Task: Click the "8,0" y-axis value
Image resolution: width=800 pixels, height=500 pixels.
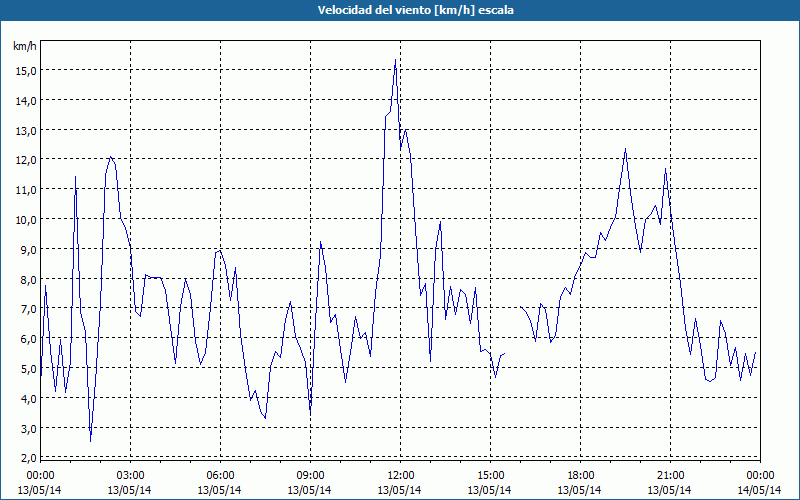Action: tap(28, 280)
